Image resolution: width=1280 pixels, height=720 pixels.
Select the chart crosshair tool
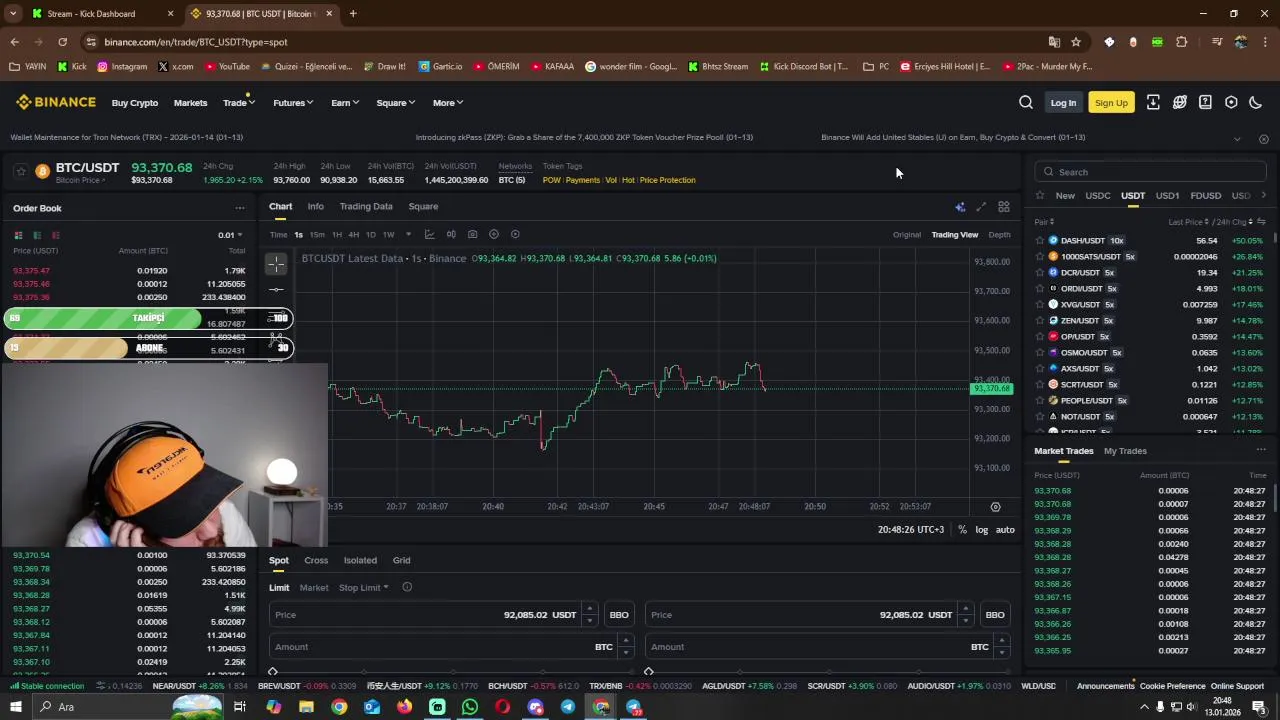(x=276, y=264)
